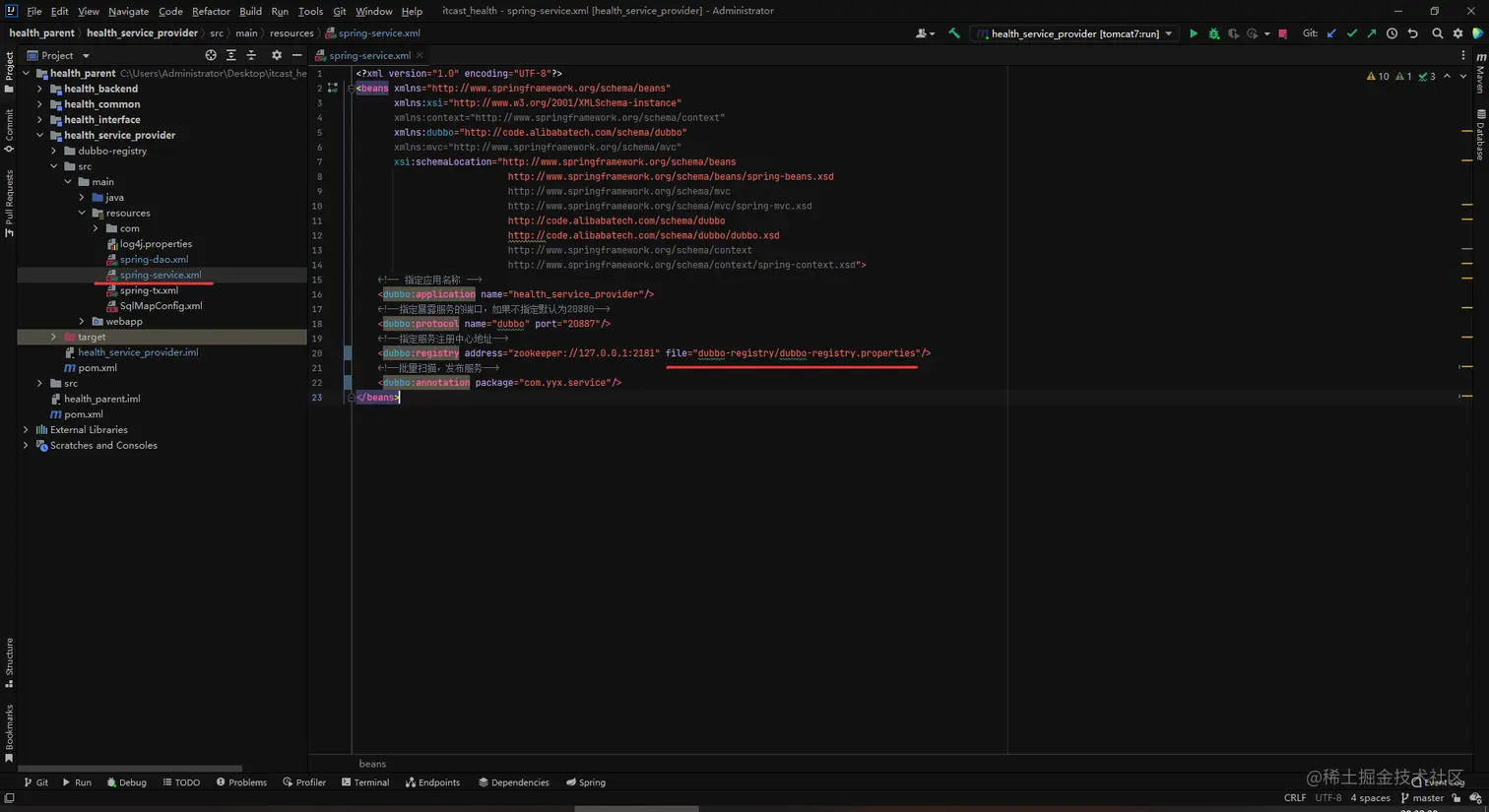Viewport: 1489px width, 812px height.
Task: Open the Problems tool window
Action: coord(241,782)
